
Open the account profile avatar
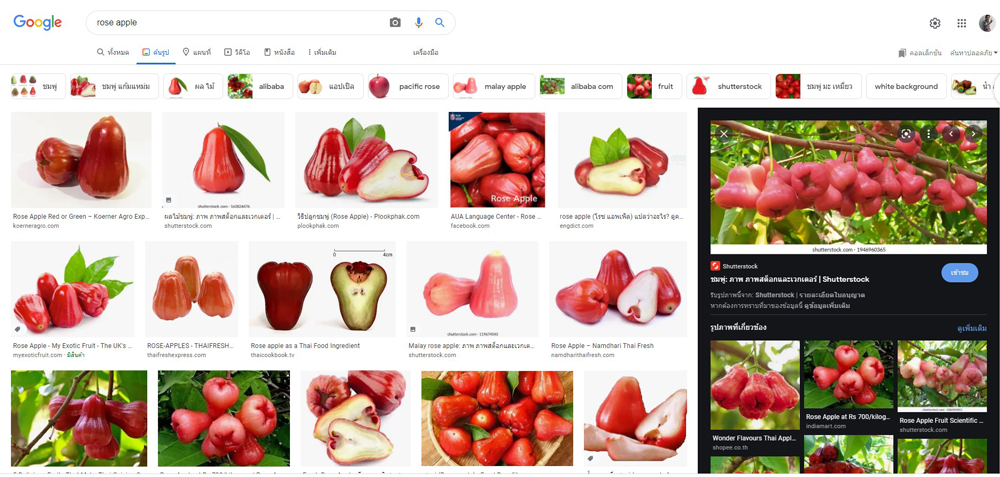point(987,24)
